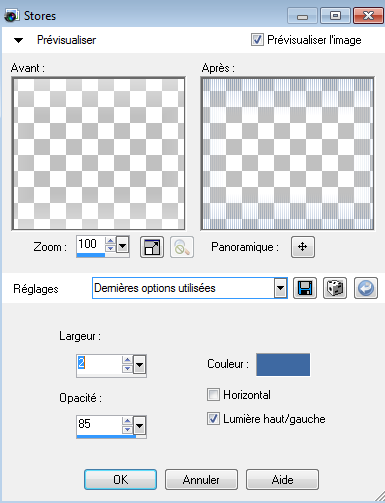The height and width of the screenshot is (503, 385).
Task: Click the blue bar under Opacité value
Action: coord(106,436)
